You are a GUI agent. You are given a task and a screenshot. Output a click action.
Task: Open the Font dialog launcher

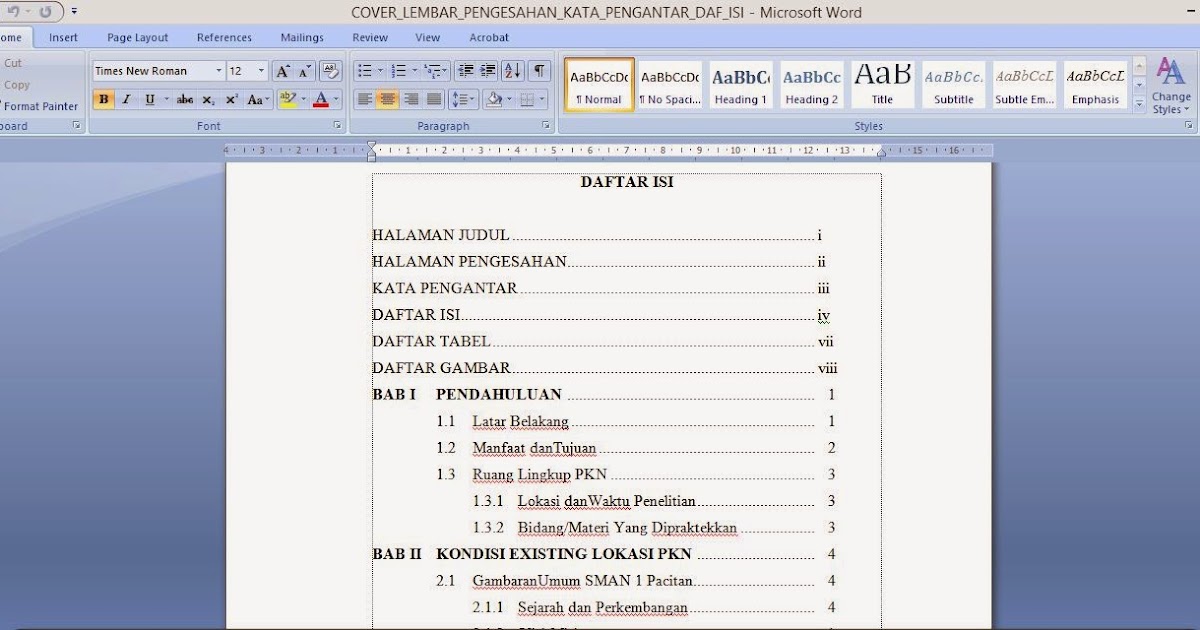(337, 126)
